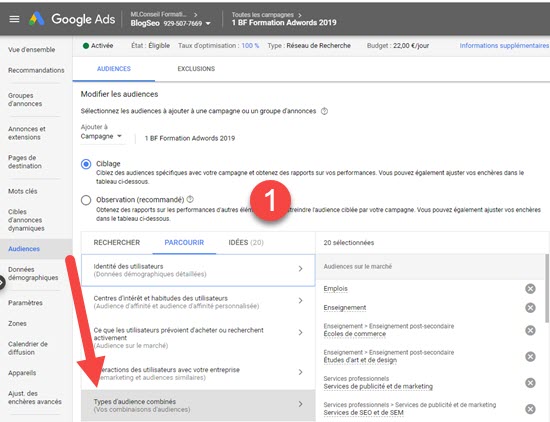550x422 pixels.
Task: Open Recommandations in sidebar
Action: pos(36,70)
